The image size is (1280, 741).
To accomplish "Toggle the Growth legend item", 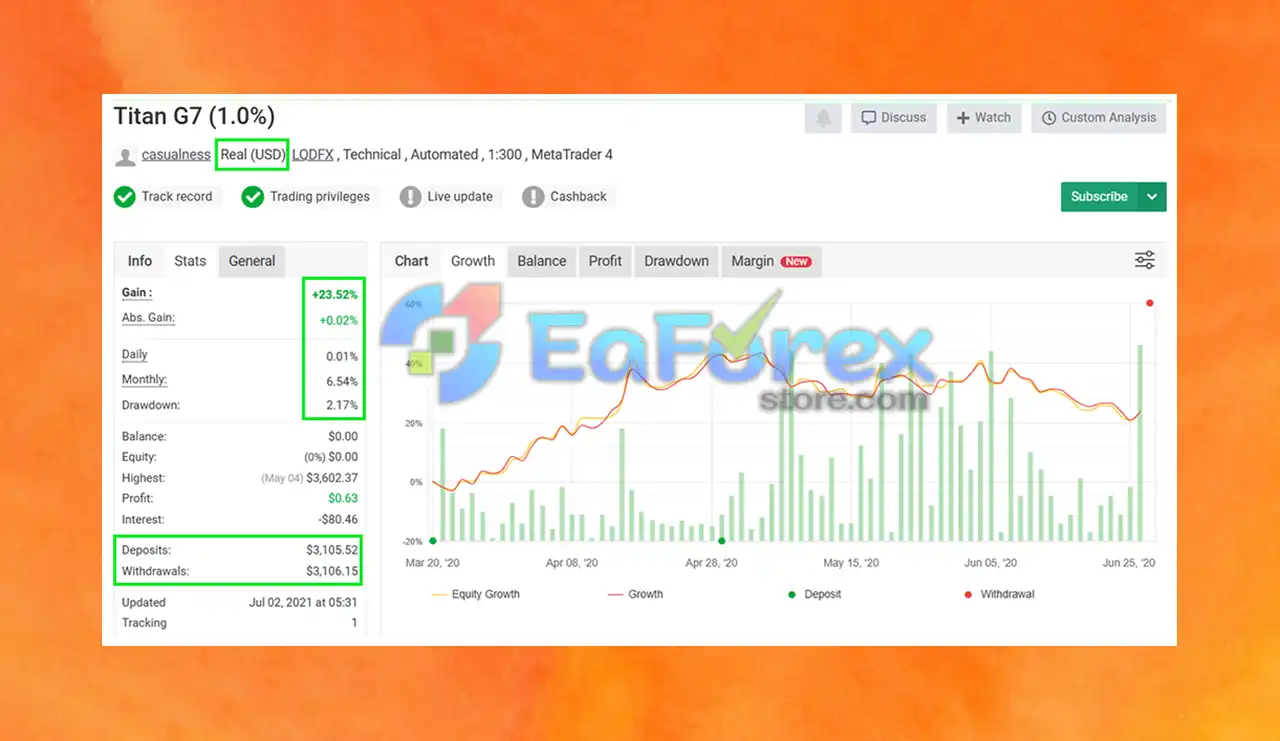I will [636, 594].
